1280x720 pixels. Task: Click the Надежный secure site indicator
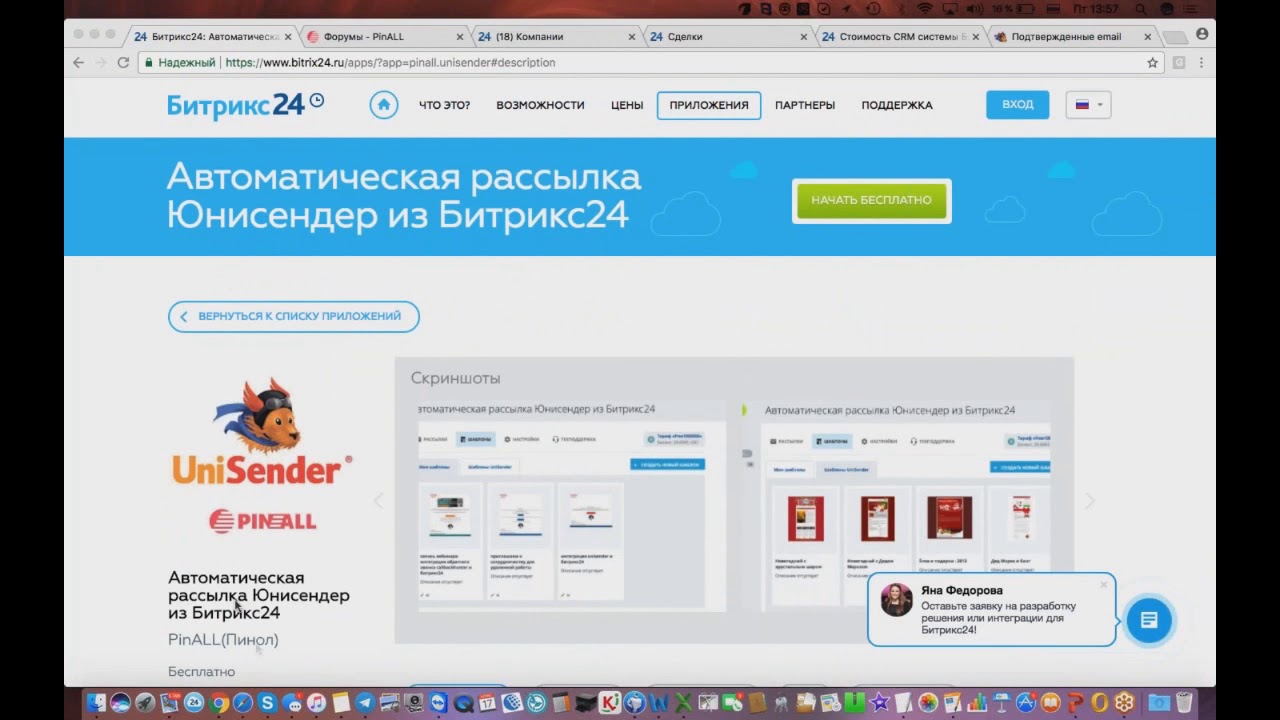(x=180, y=62)
